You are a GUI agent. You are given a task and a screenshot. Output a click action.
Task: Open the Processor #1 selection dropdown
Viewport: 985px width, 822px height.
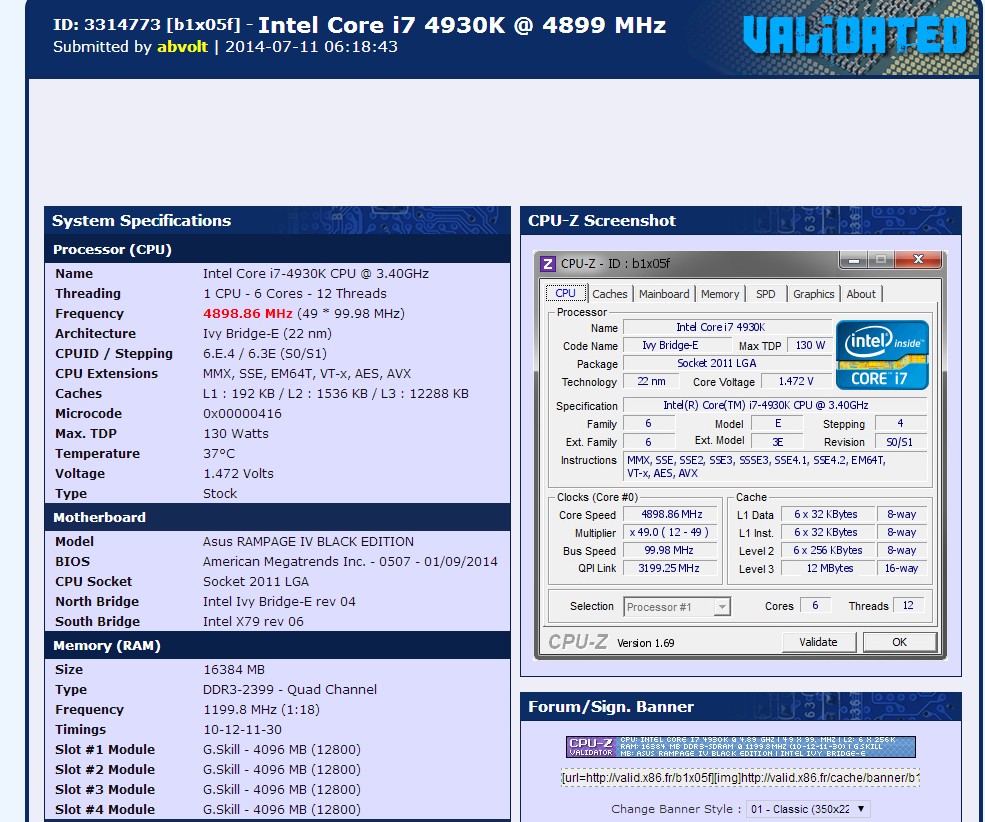677,607
